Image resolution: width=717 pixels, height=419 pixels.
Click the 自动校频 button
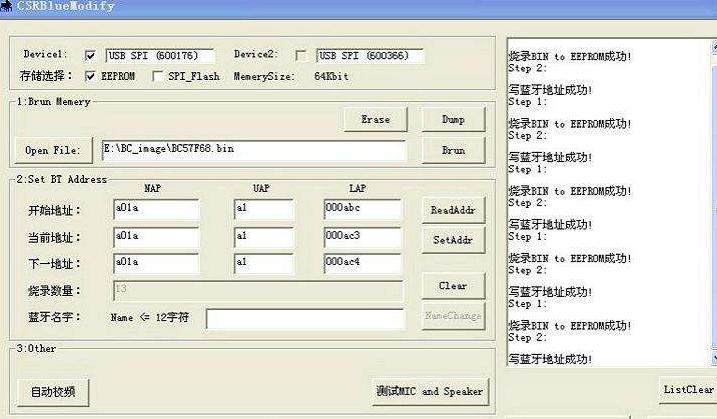(x=53, y=392)
